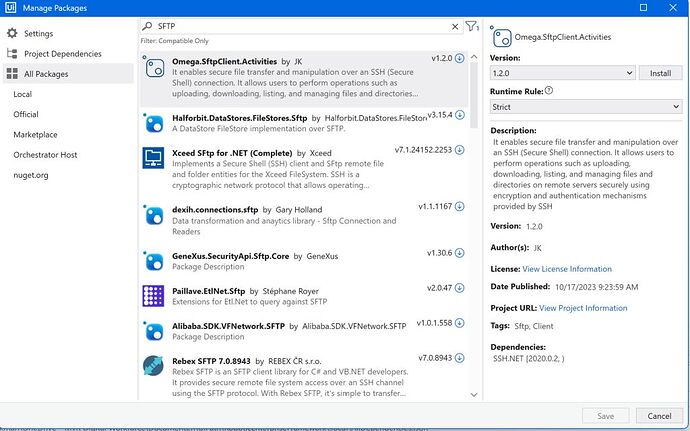This screenshot has height=431, width=690.
Task: Download Omega.SftpClient.Activities v1.2.0 arrow icon
Action: (459, 58)
